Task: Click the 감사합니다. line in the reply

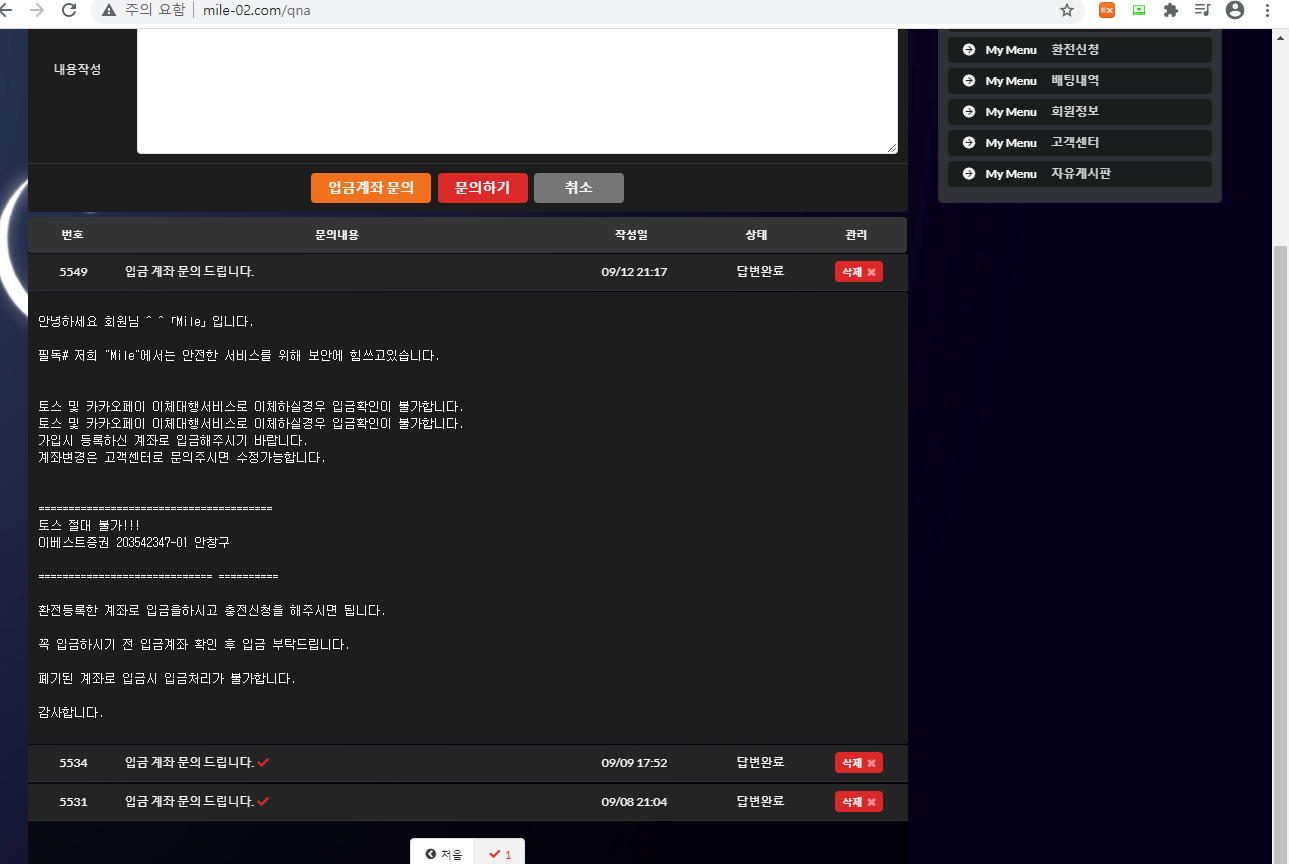Action: [71, 713]
